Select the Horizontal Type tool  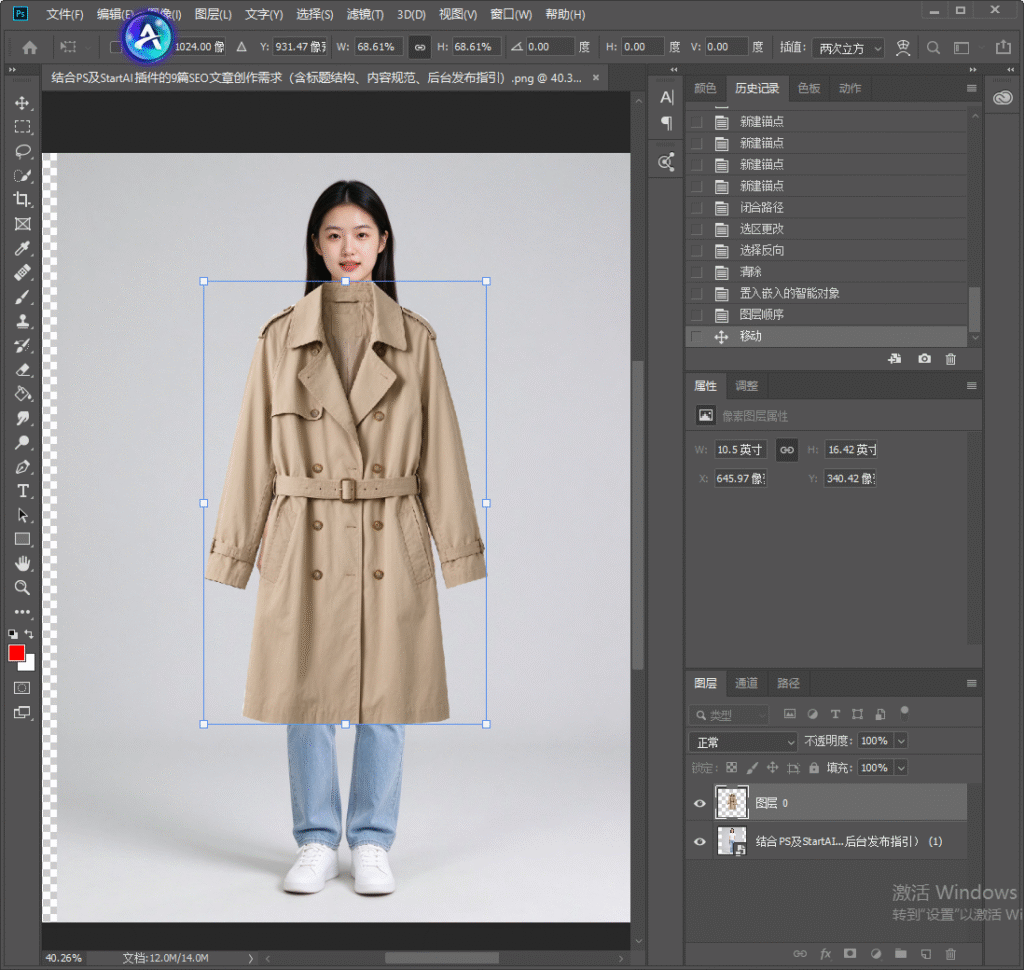pyautogui.click(x=22, y=491)
